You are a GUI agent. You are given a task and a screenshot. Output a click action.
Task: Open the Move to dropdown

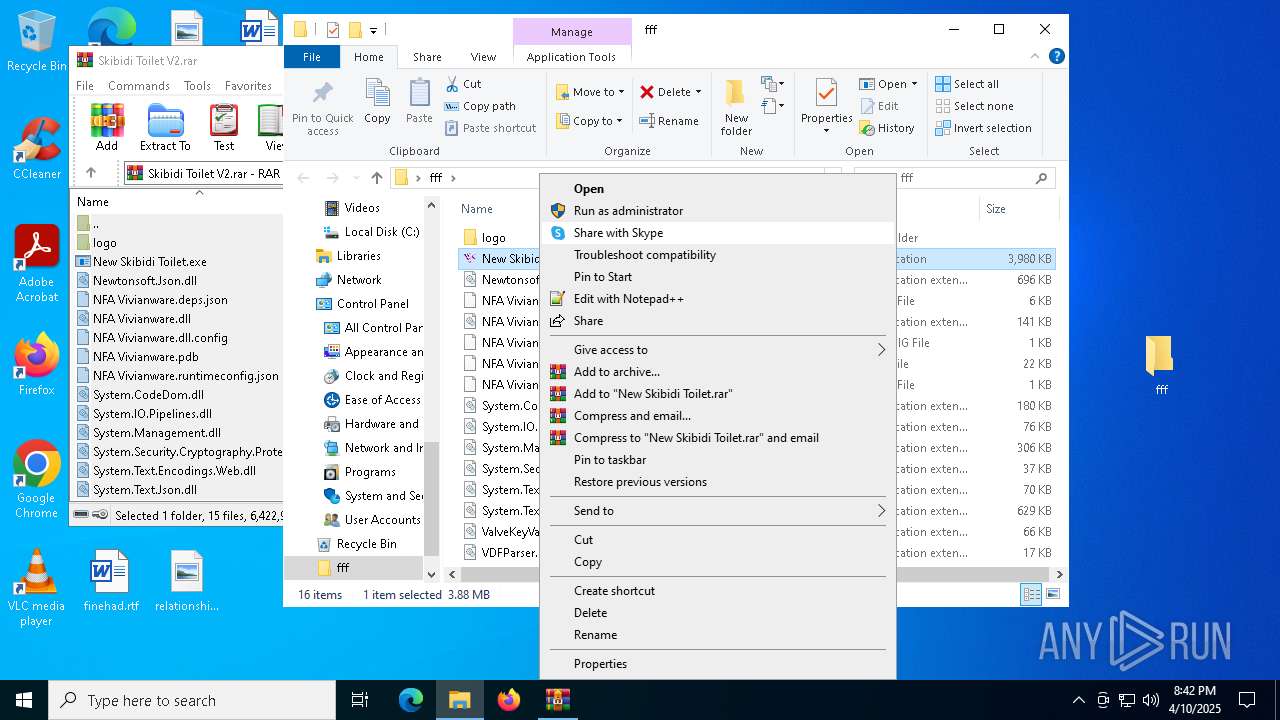pyautogui.click(x=590, y=92)
